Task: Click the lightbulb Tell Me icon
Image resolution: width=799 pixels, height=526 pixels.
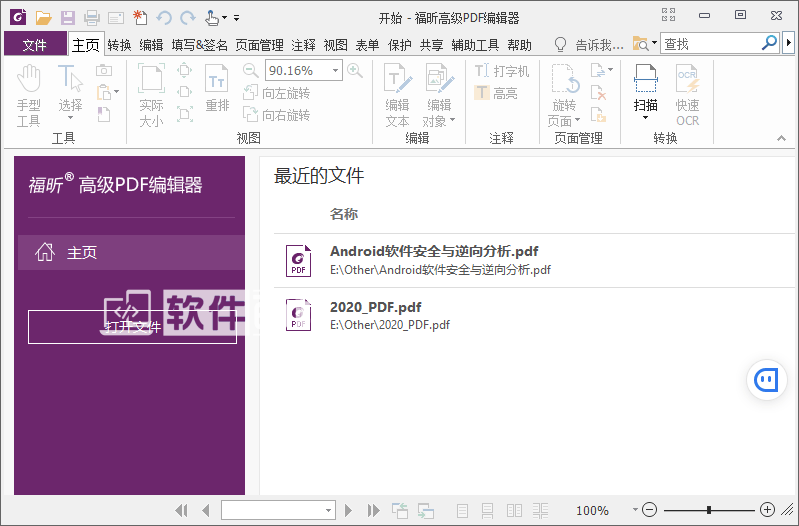Action: pyautogui.click(x=560, y=44)
